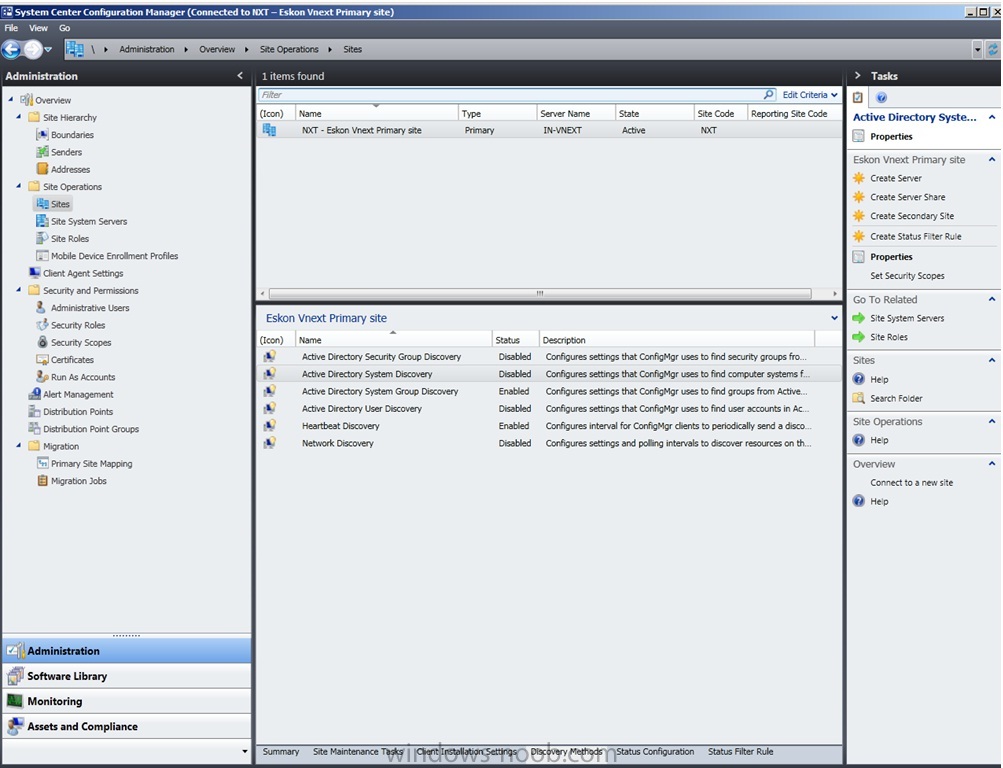The image size is (1003, 768).
Task: Select Active Directory Security Group Discovery row
Action: click(549, 356)
